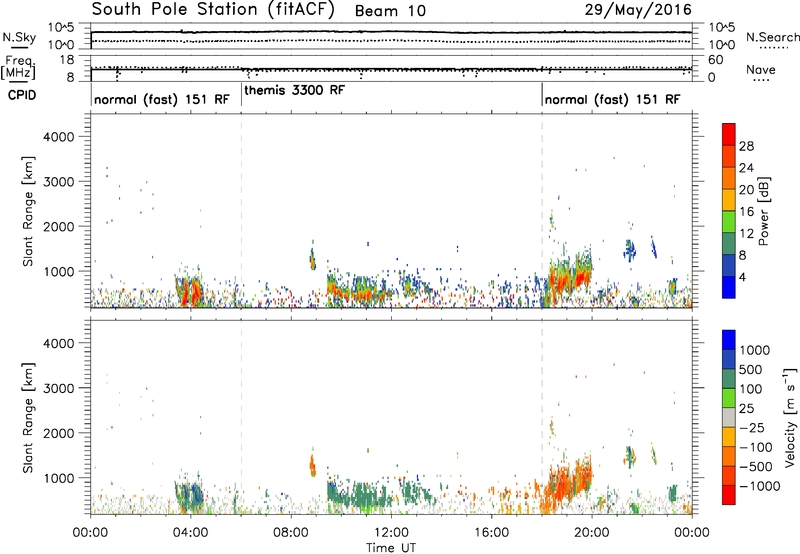
Task: Click the 'Time UT' axis label
Action: tap(391, 548)
